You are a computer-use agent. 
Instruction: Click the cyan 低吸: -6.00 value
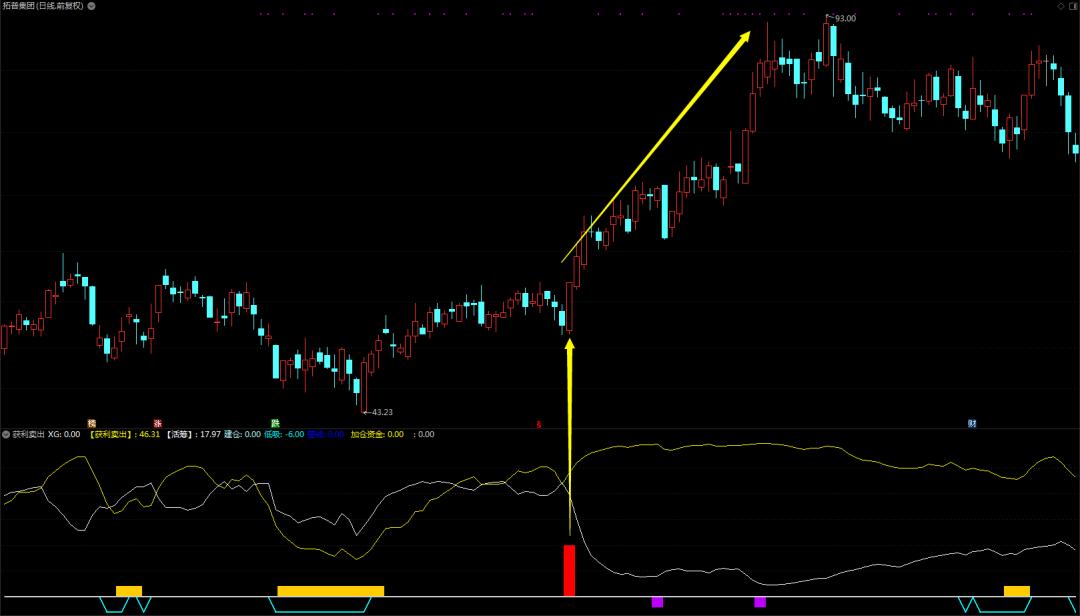[x=284, y=435]
